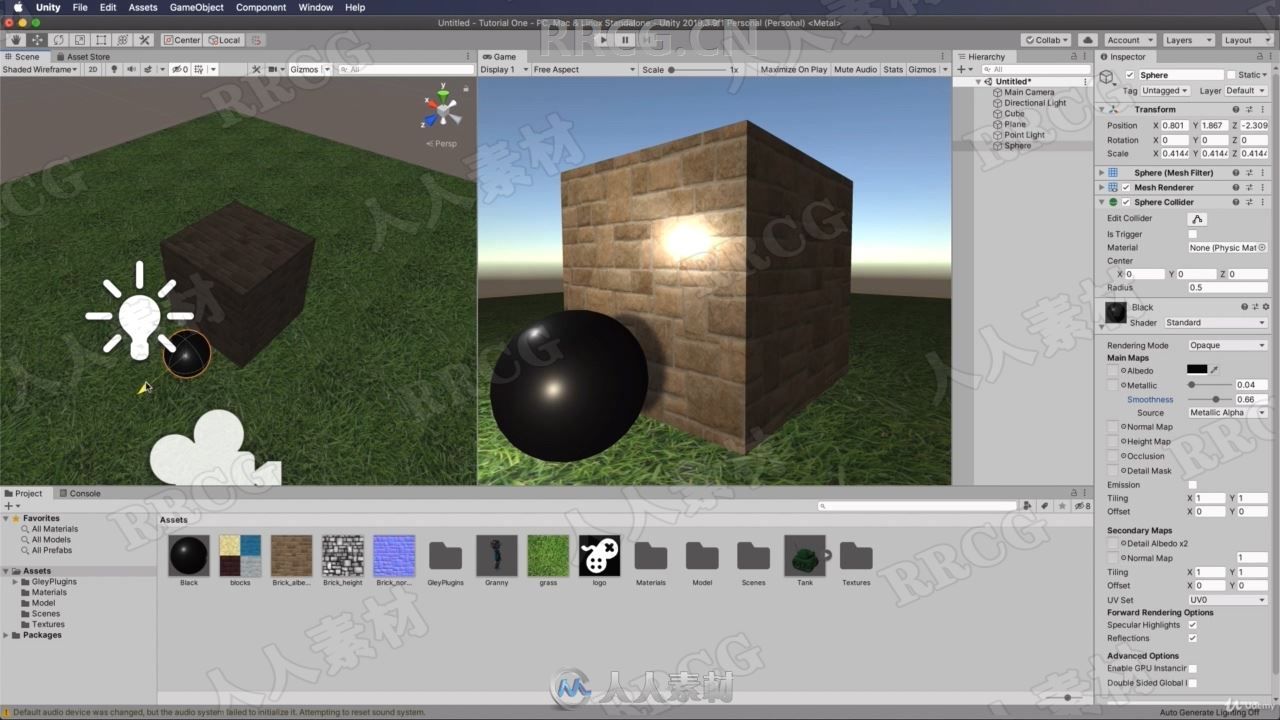
Task: Click Mute Audio button
Action: [855, 70]
